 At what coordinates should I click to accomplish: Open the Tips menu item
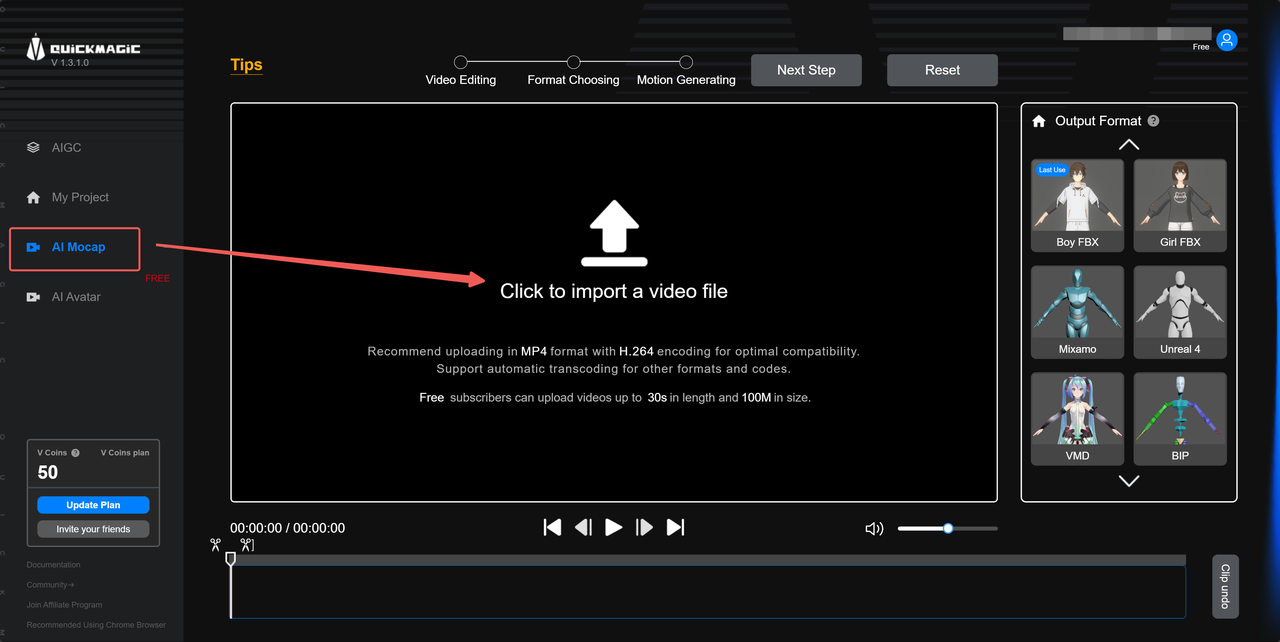pyautogui.click(x=246, y=64)
